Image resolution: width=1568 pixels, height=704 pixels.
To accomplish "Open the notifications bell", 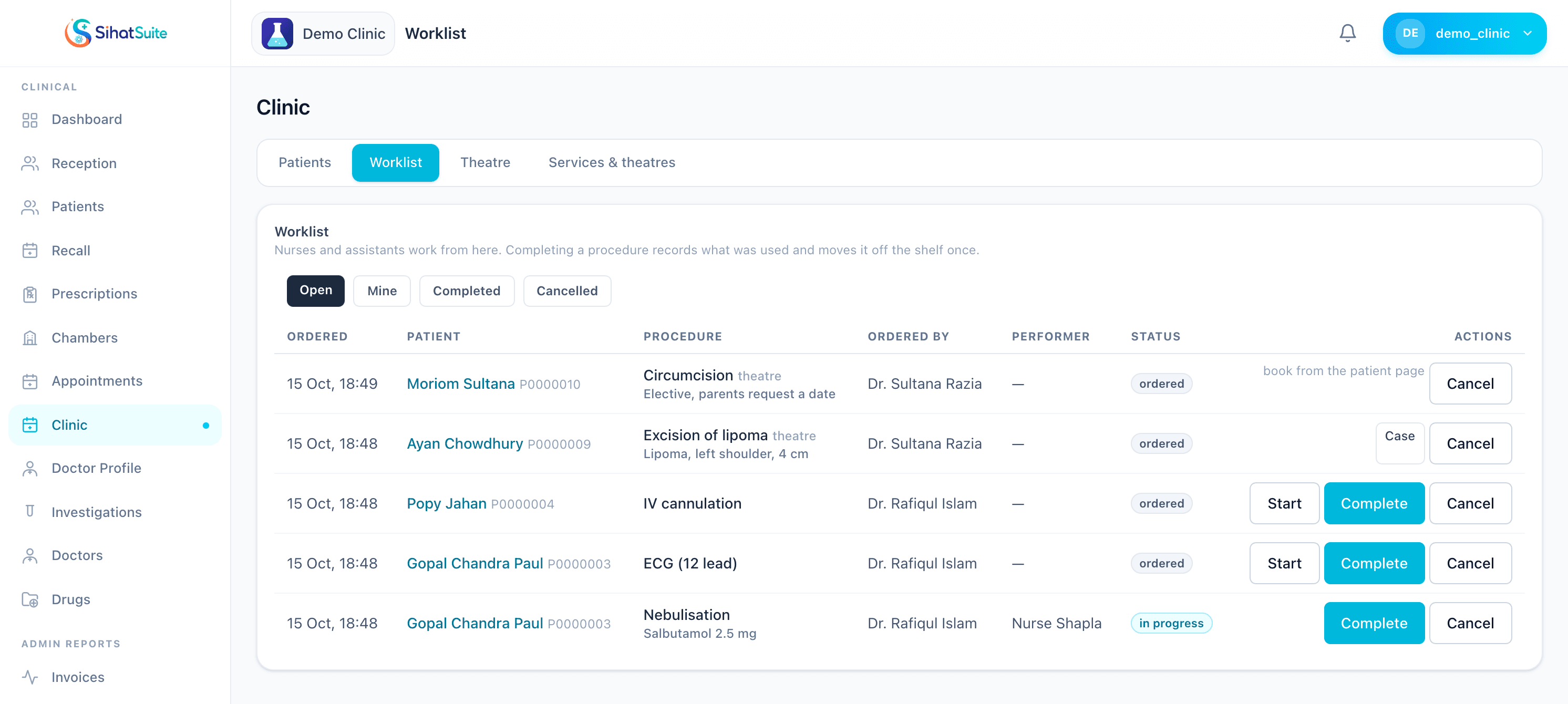I will (x=1348, y=33).
